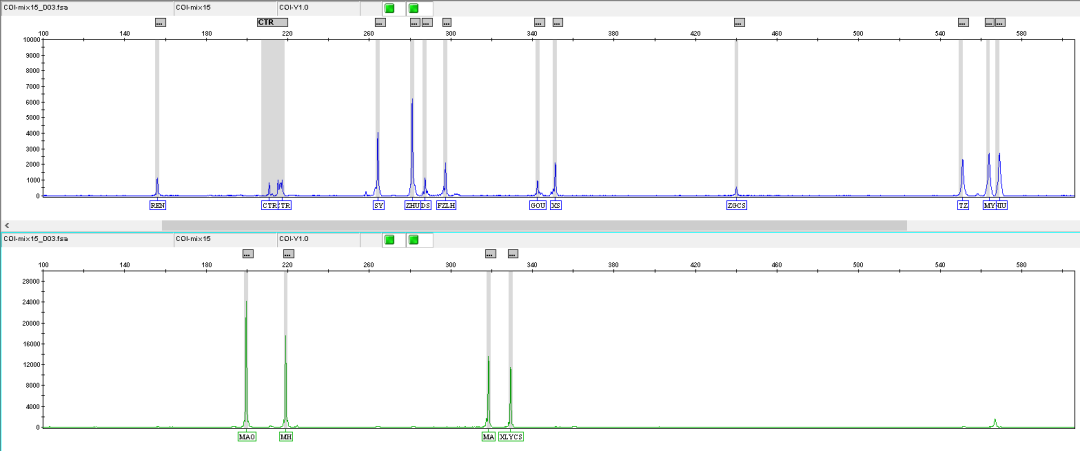Image resolution: width=1080 pixels, height=451 pixels.
Task: Click the XLYCS allele label in green panel
Action: click(511, 437)
